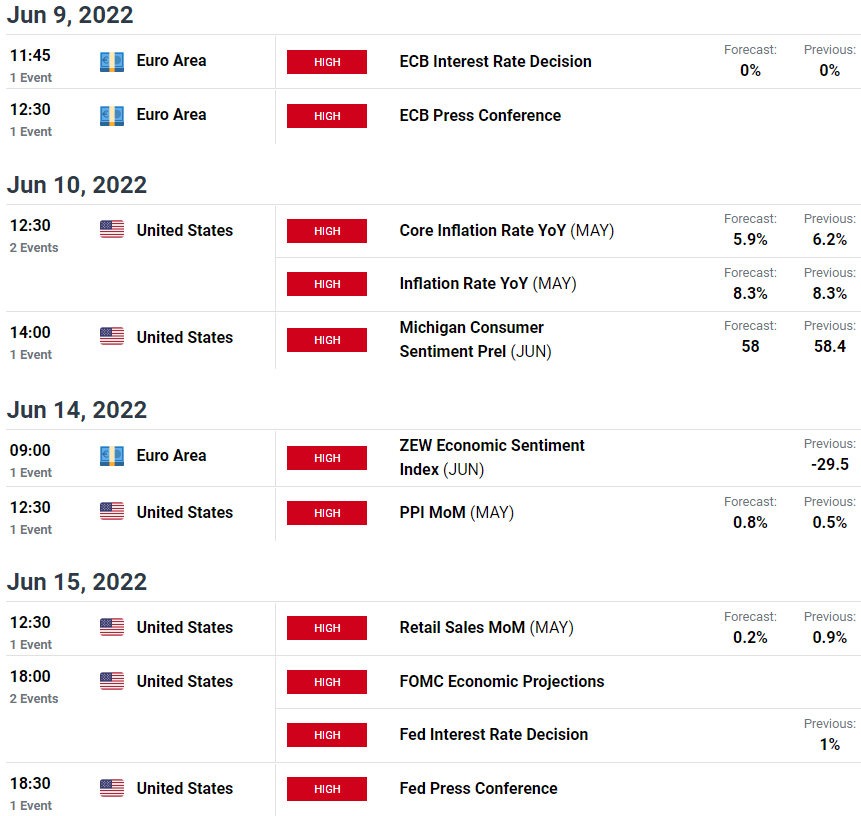Click the HIGH badge for Inflation Rate YoY

pyautogui.click(x=327, y=284)
